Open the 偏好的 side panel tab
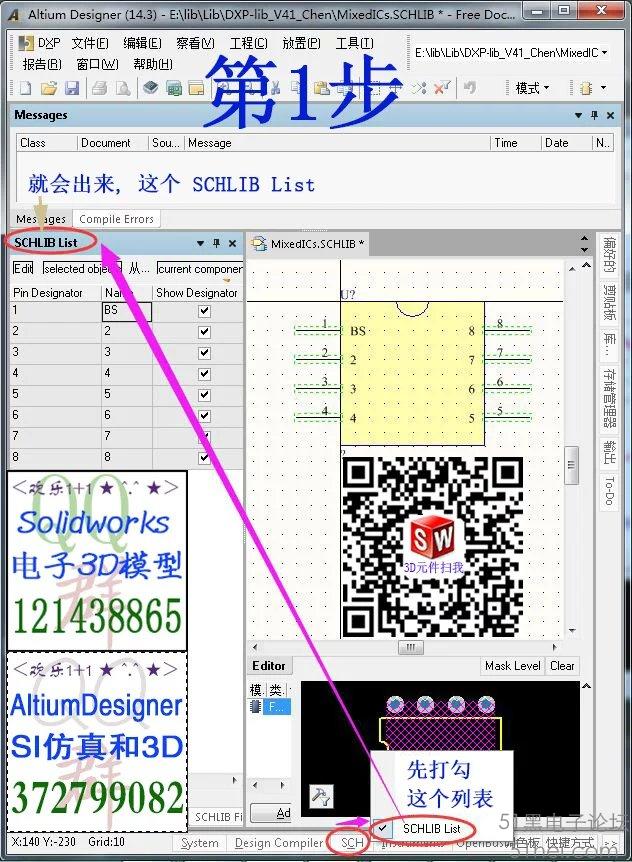The width and height of the screenshot is (632, 862). coord(608,255)
